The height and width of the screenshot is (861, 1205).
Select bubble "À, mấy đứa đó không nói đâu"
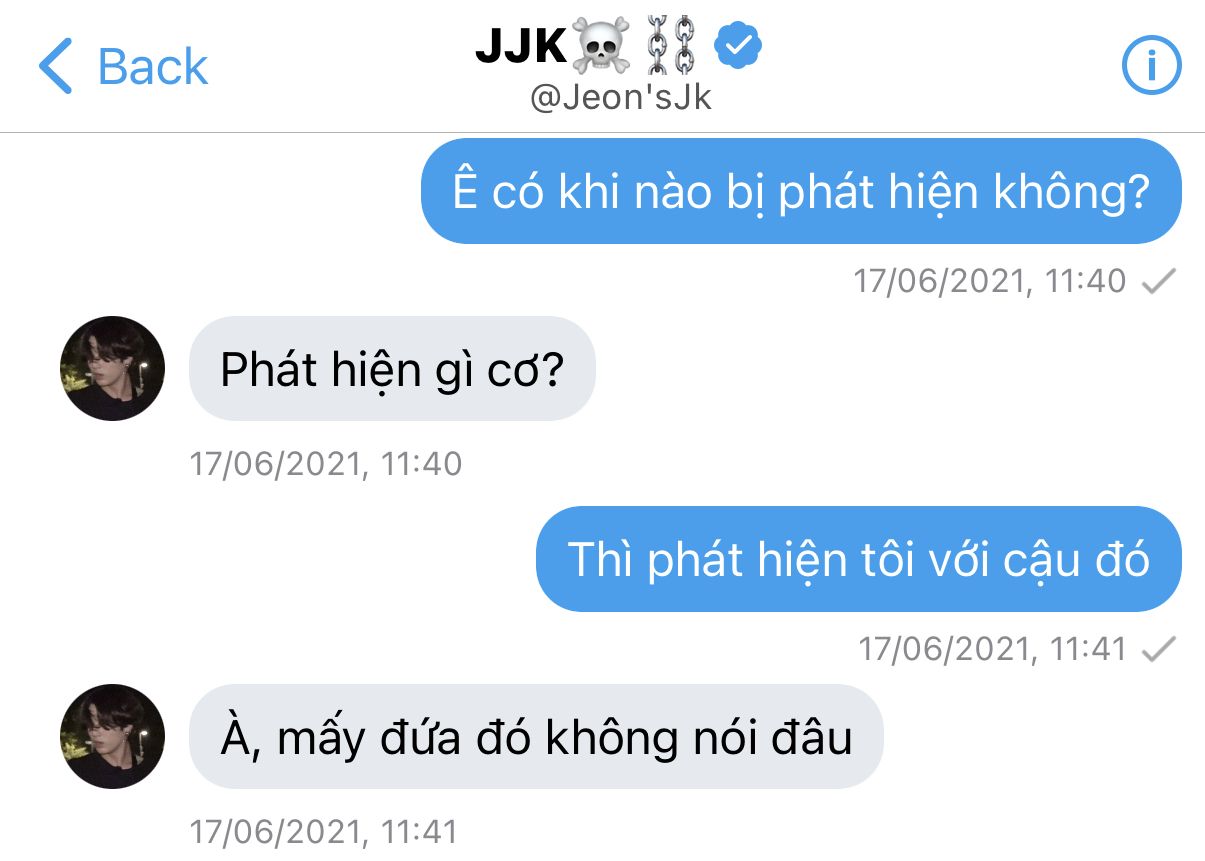tap(536, 736)
